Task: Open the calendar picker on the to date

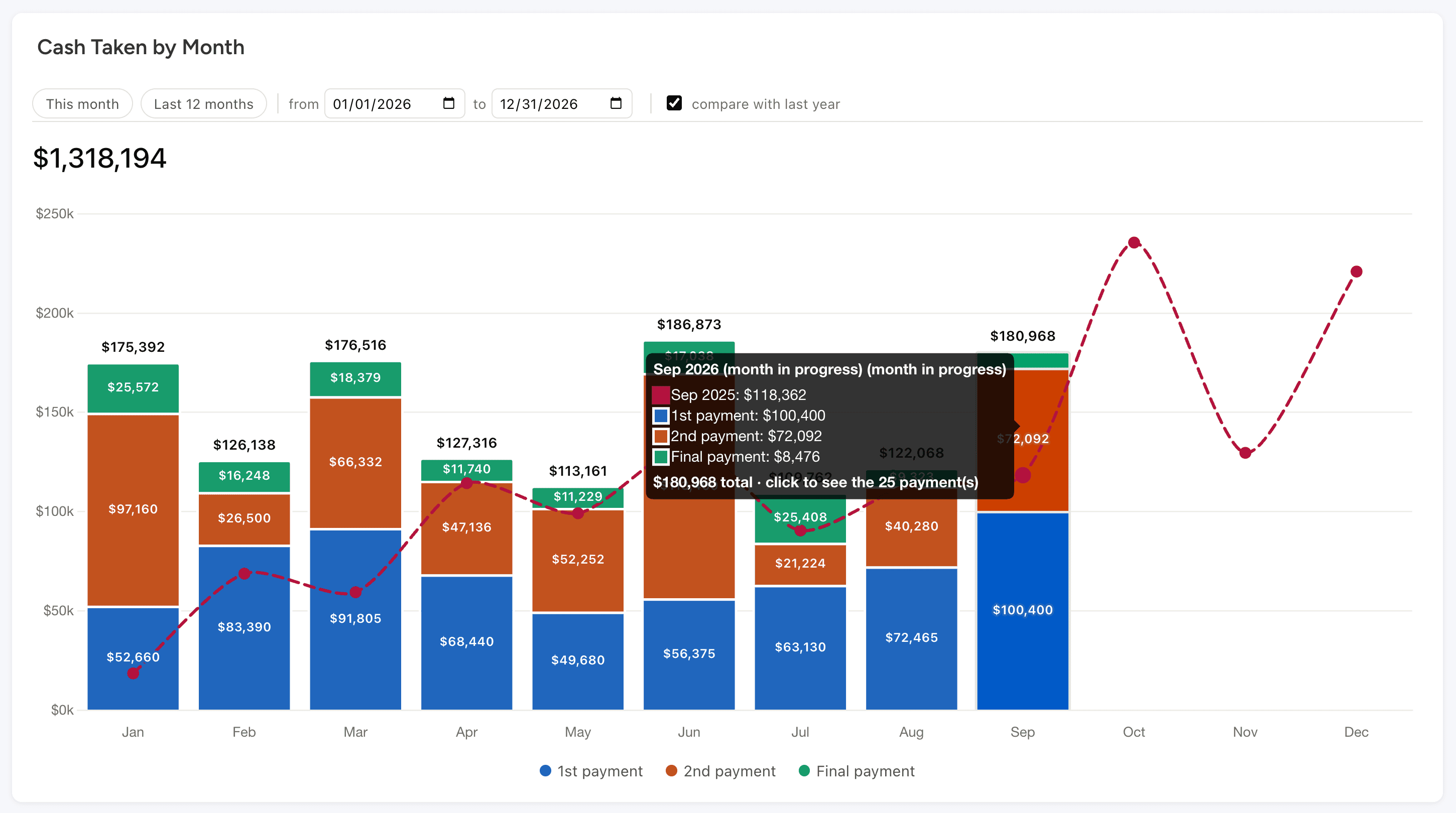Action: click(x=616, y=103)
